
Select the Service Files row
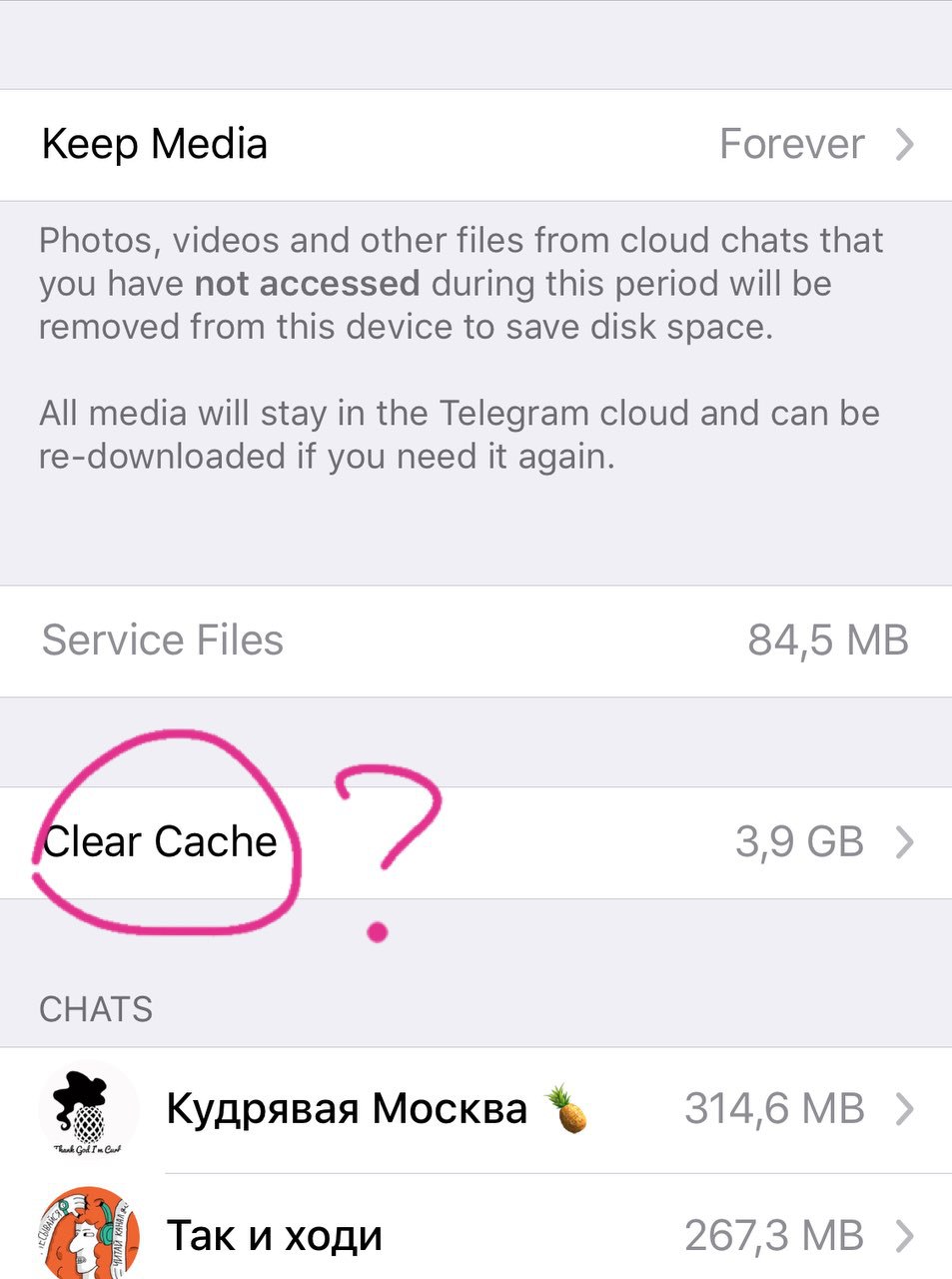tap(476, 641)
